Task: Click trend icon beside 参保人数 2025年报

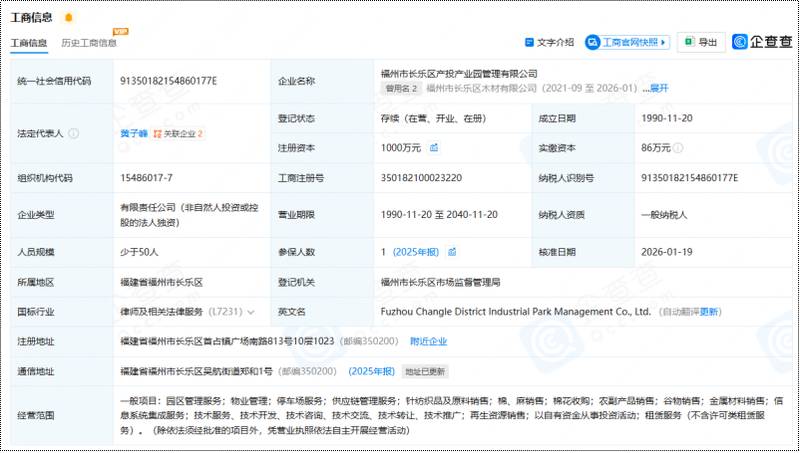Action: coord(452,252)
